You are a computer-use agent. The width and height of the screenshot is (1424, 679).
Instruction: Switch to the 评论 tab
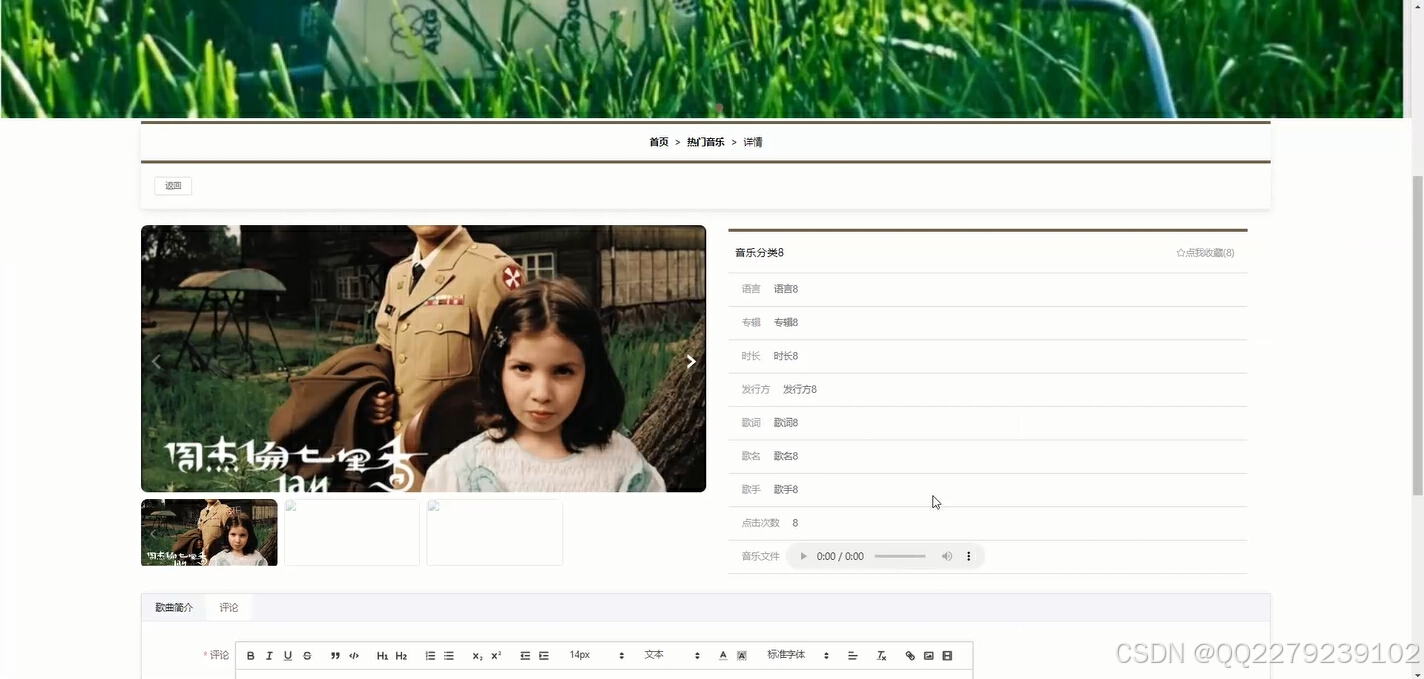pos(229,607)
